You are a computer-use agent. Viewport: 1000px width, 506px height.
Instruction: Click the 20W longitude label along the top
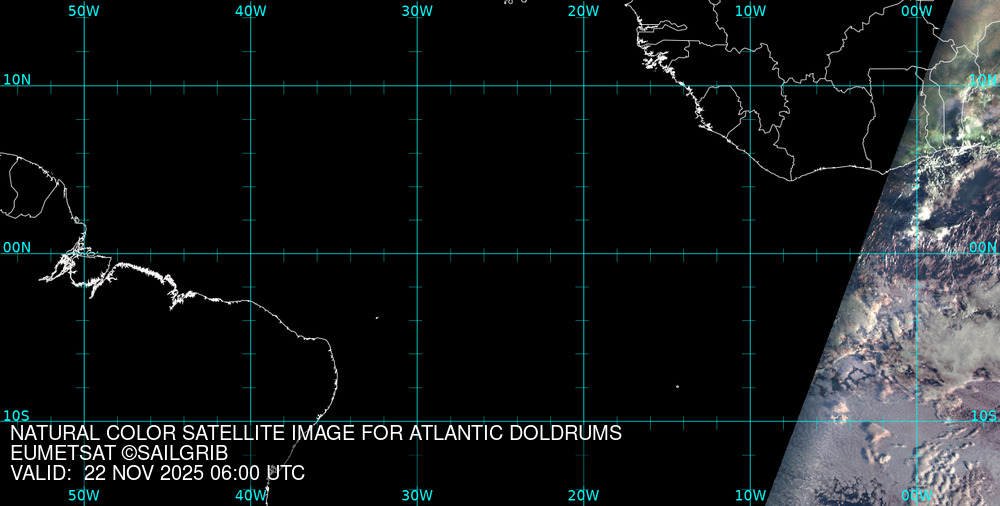pos(583,10)
